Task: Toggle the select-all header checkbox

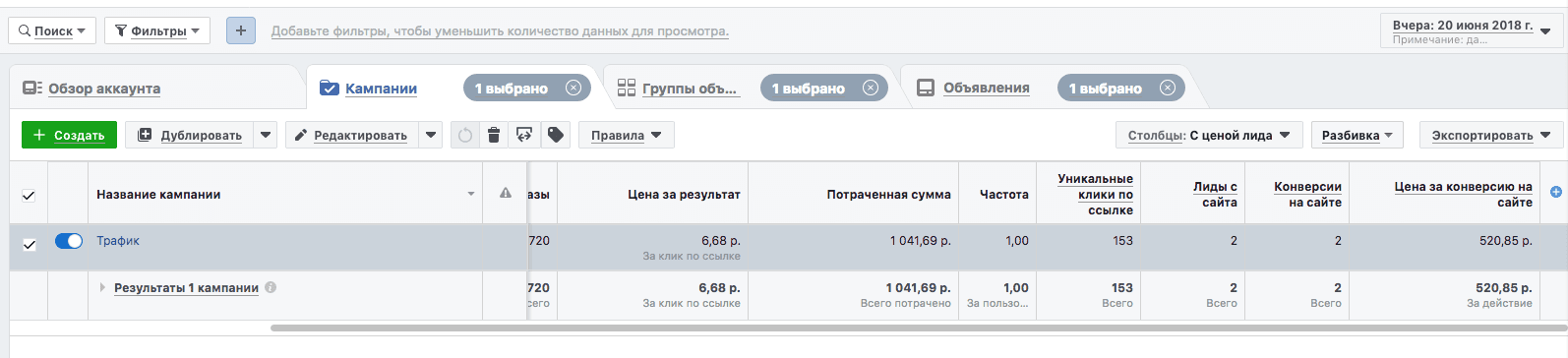Action: point(29,195)
